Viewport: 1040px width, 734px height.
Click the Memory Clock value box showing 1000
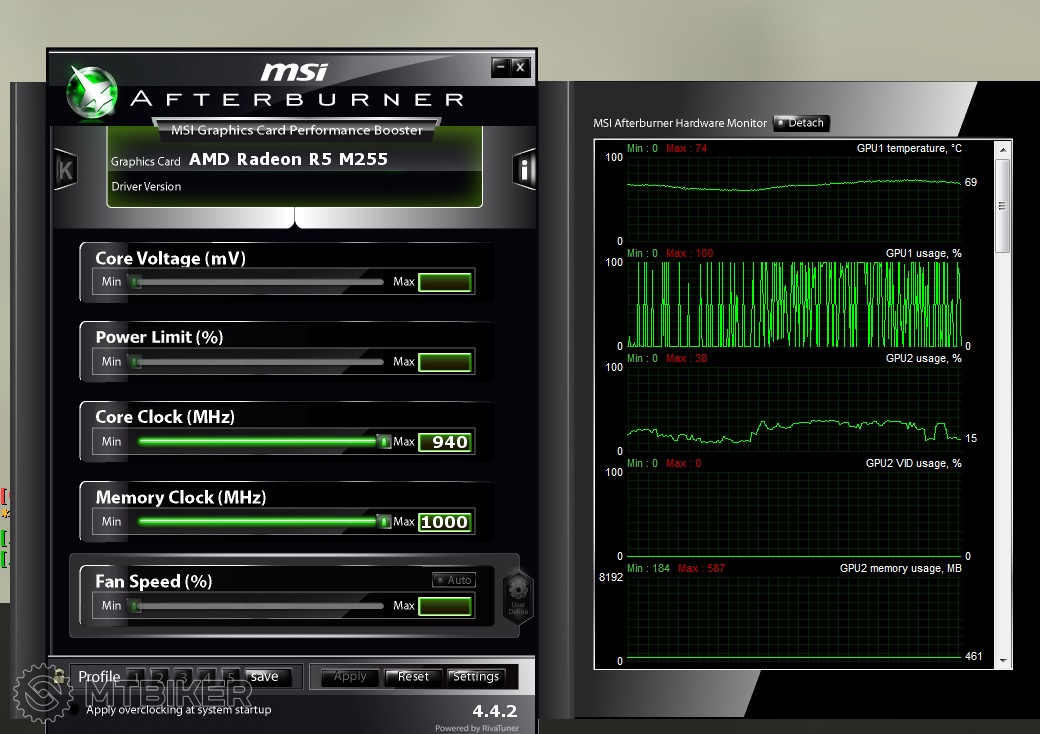click(x=444, y=522)
